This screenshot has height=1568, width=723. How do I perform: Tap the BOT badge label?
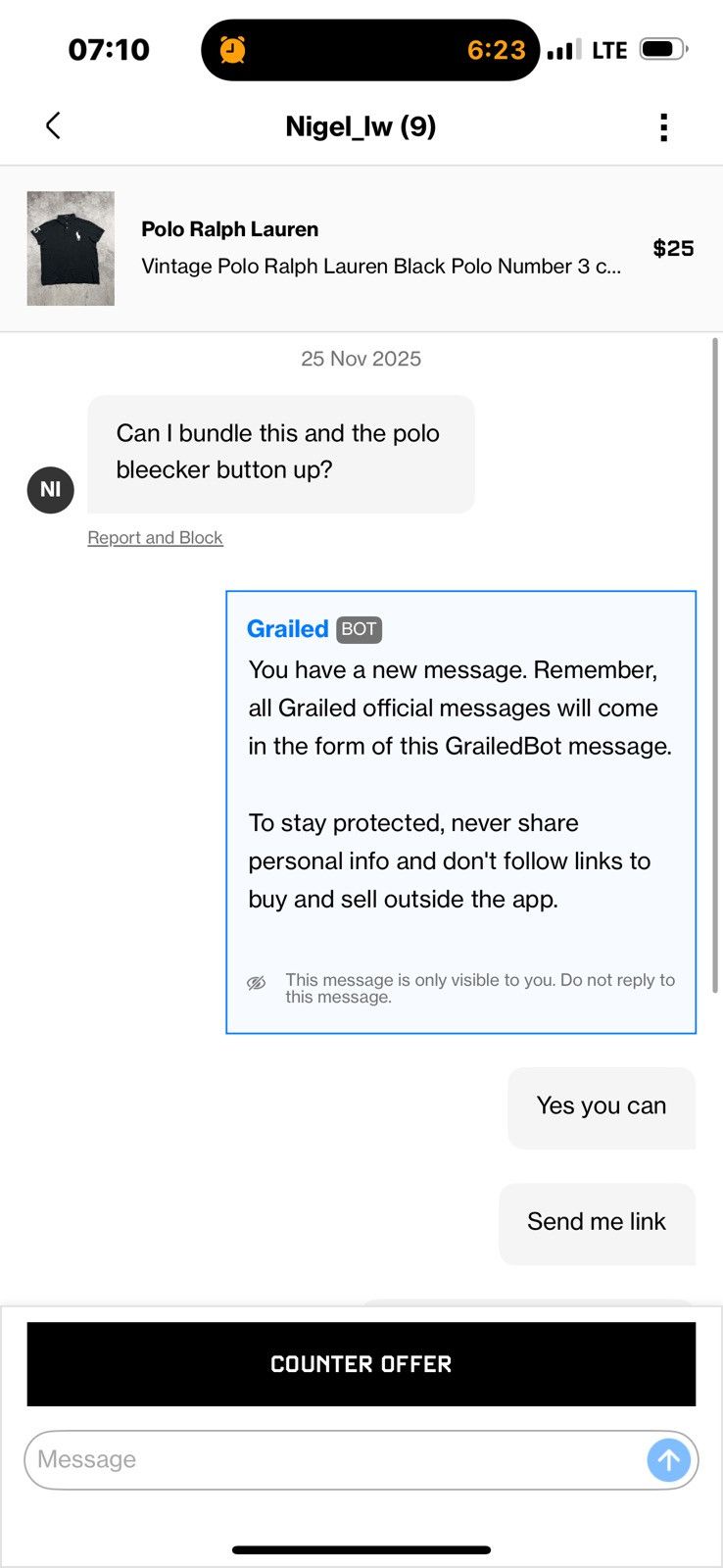click(x=359, y=629)
